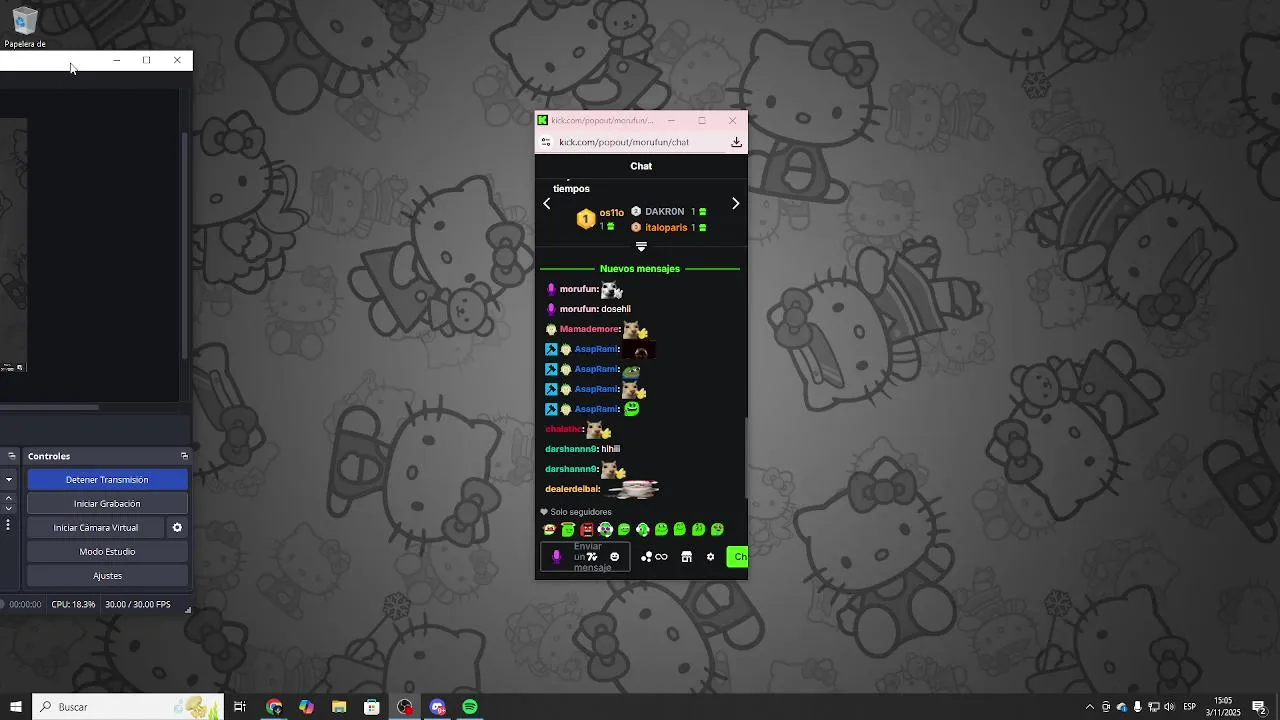This screenshot has width=1280, height=720.
Task: Click the install app icon in address bar
Action: coord(736,142)
